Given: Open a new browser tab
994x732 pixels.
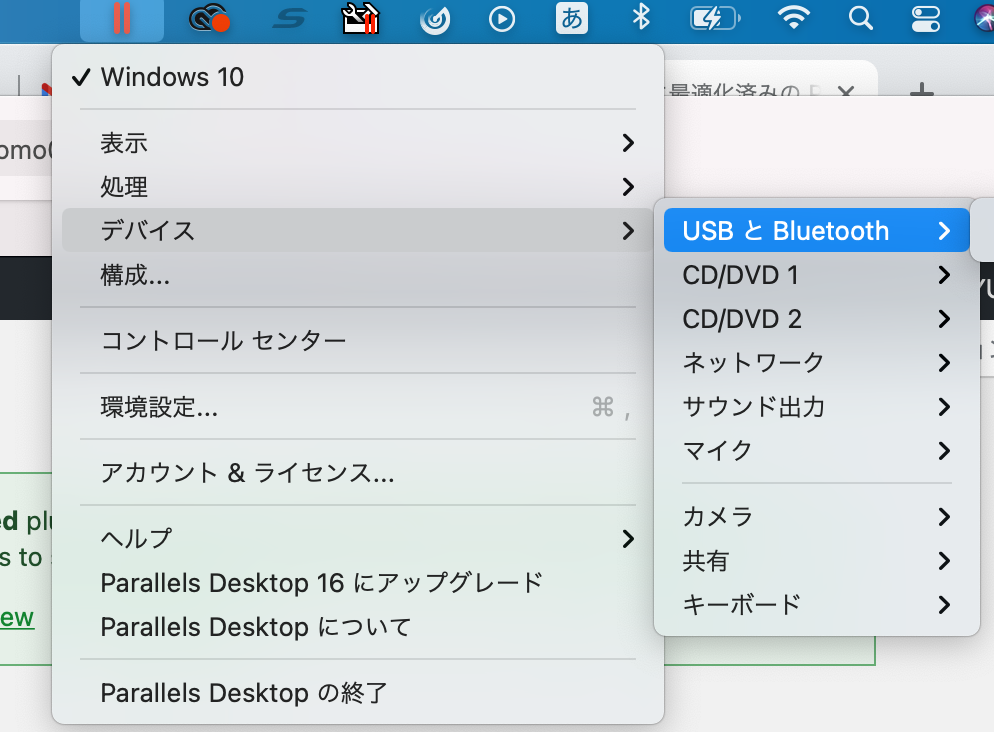Looking at the screenshot, I should pyautogui.click(x=922, y=91).
